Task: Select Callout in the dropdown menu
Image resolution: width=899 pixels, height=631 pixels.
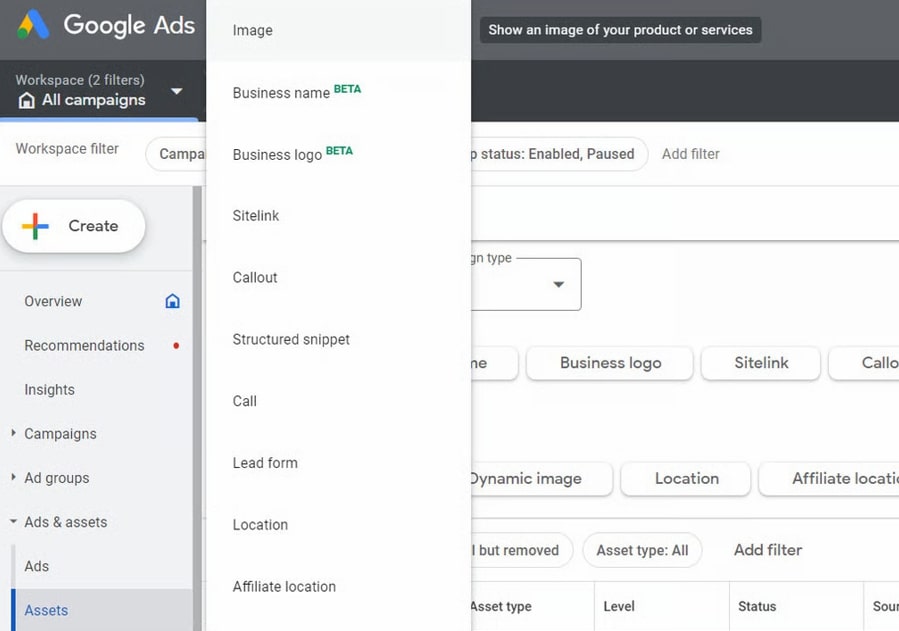Action: click(338, 278)
